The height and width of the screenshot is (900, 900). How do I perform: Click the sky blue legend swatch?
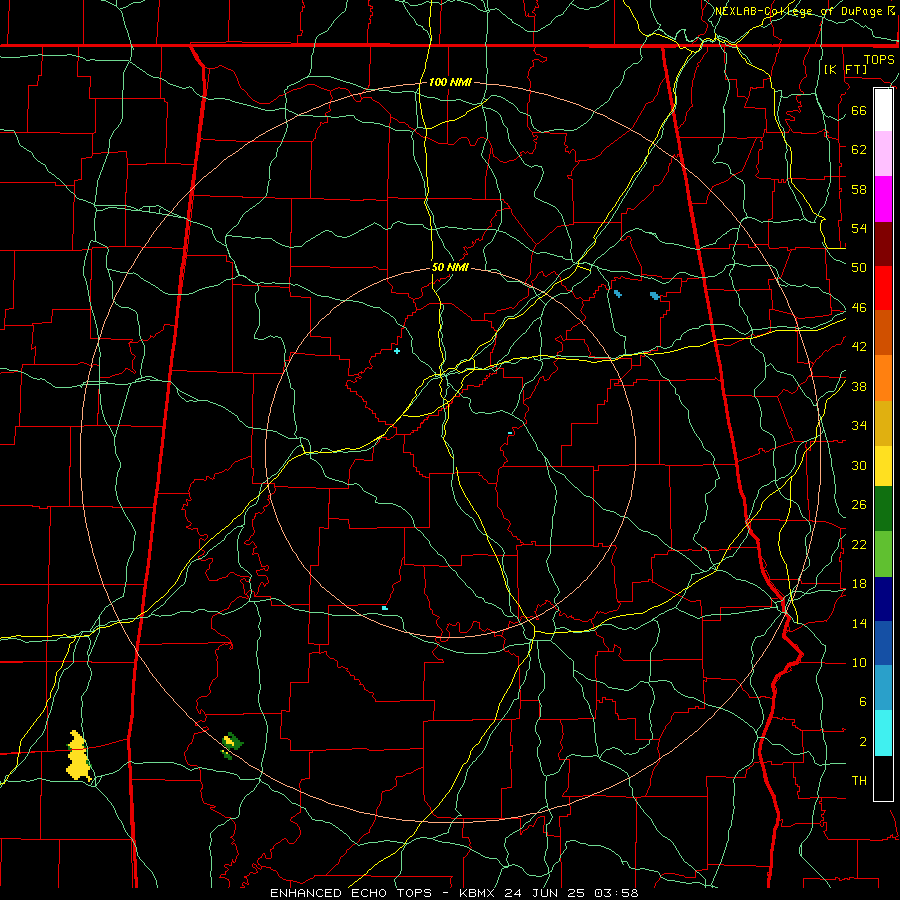(883, 688)
